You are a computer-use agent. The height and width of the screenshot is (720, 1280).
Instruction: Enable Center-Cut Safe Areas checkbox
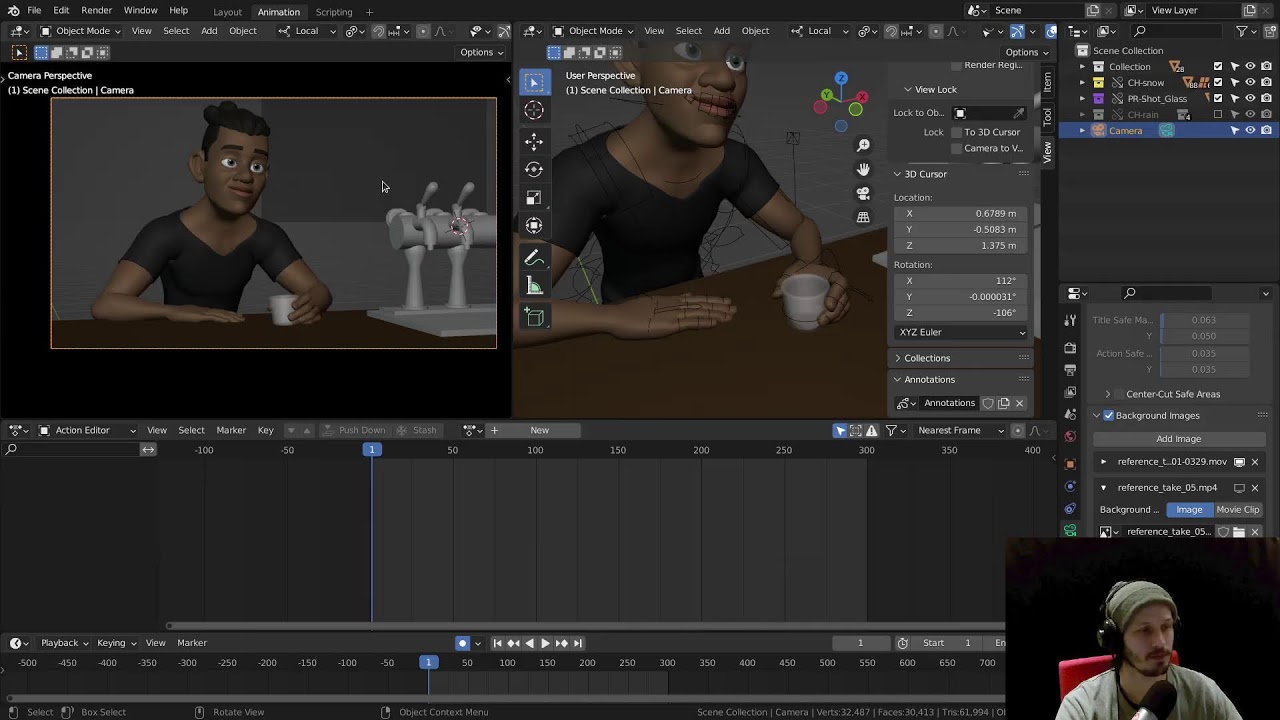tap(1119, 394)
